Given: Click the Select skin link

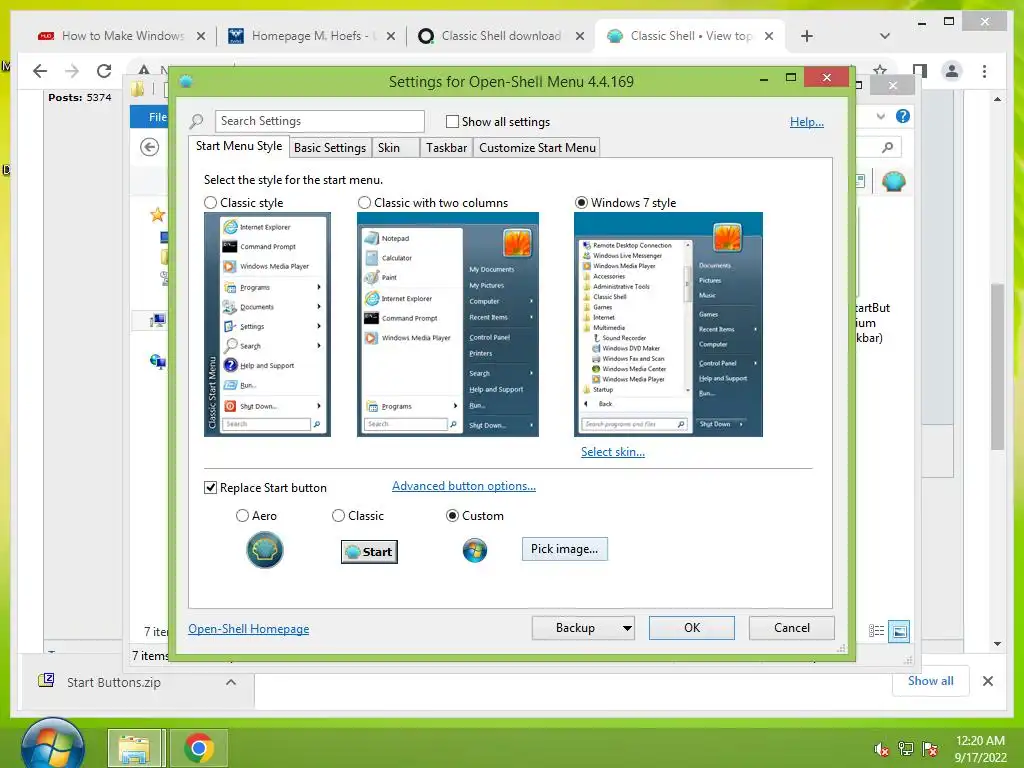Looking at the screenshot, I should coord(613,452).
